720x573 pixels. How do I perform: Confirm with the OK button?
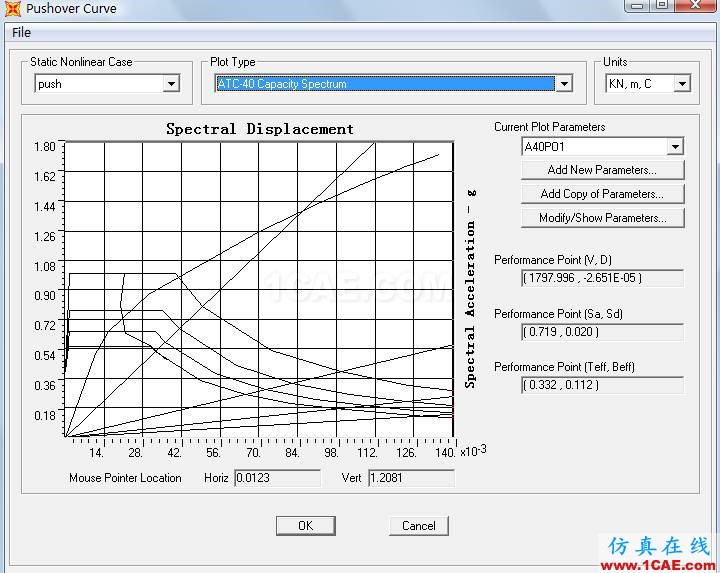(305, 525)
